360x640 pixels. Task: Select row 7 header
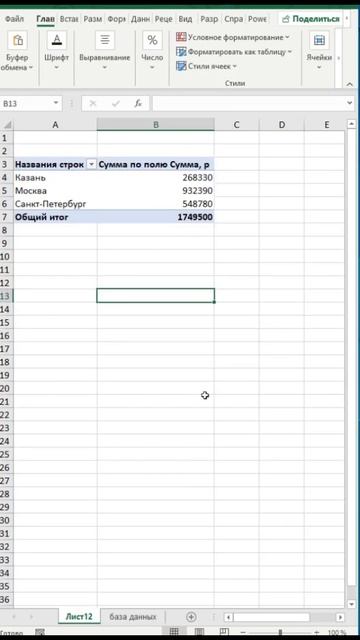pos(6,217)
